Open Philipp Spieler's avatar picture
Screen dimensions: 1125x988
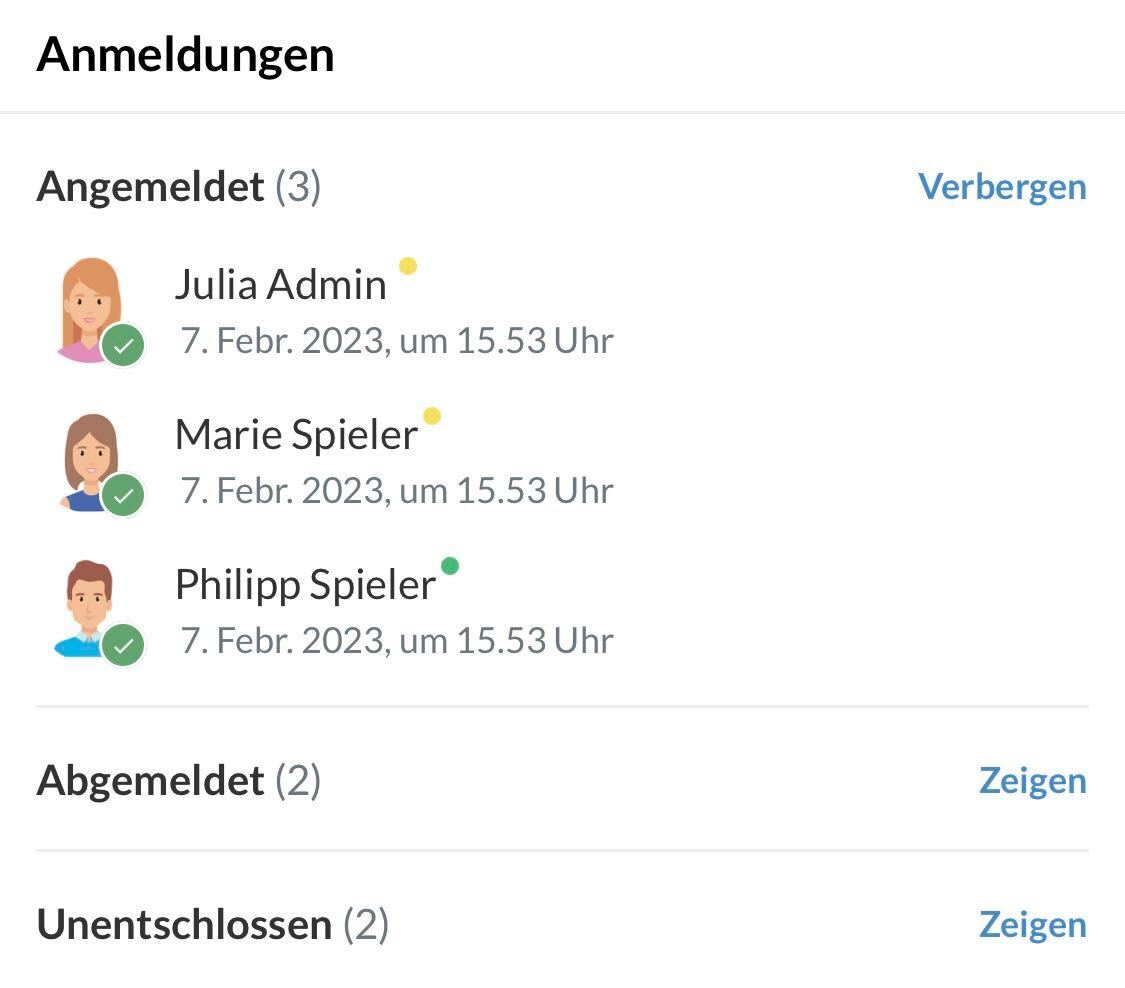[88, 609]
